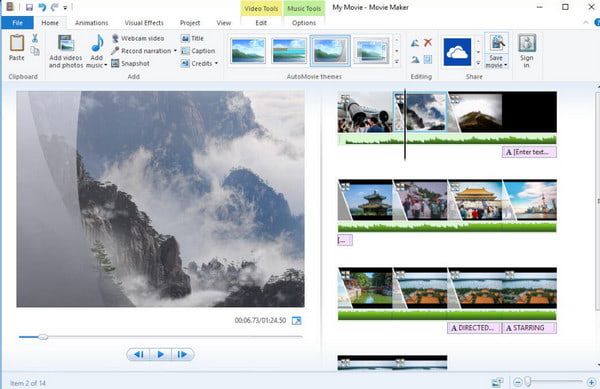Select the Shanghai skyline clip
600x389 pixels.
[530, 200]
